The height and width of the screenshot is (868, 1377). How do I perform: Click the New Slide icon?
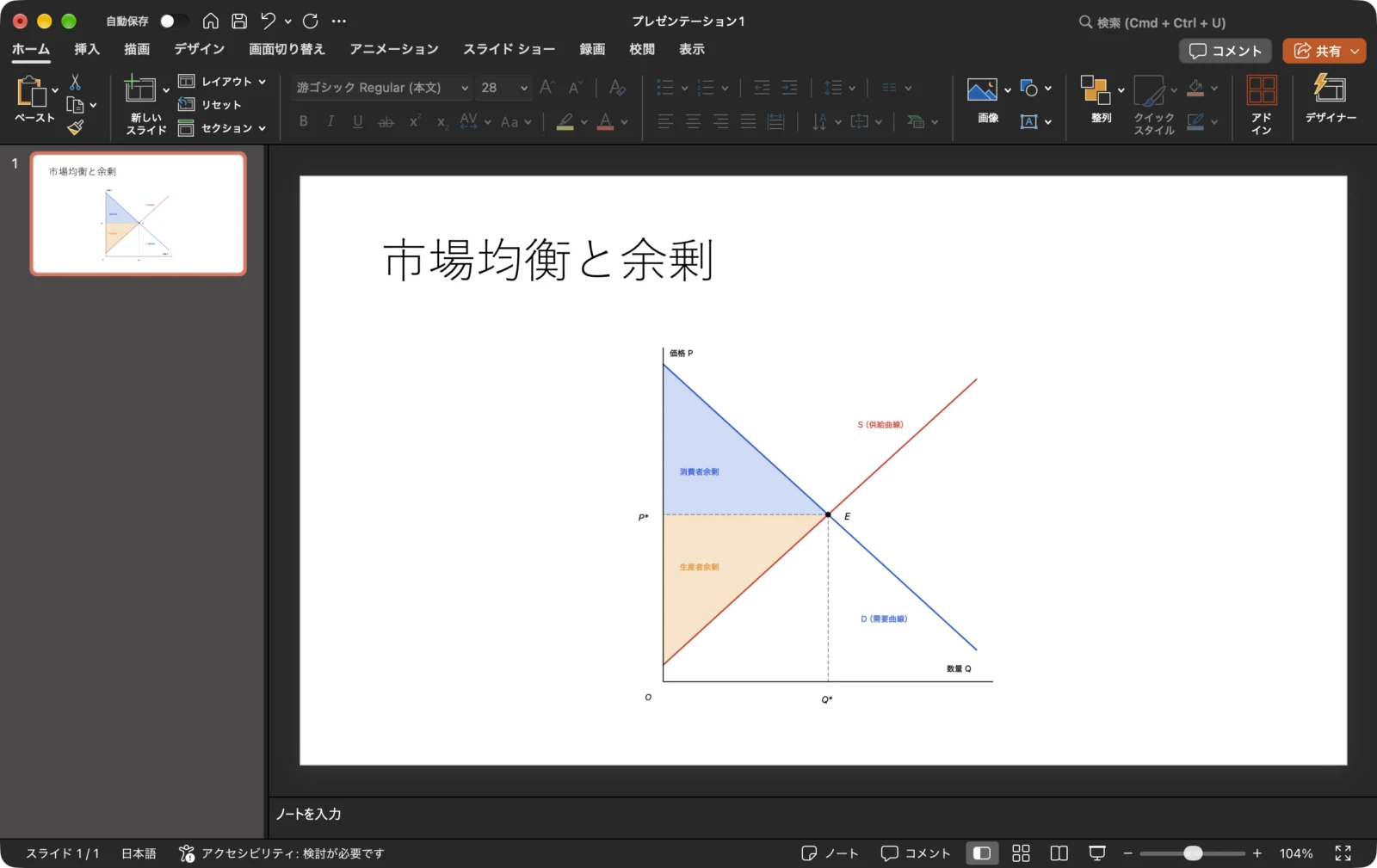pyautogui.click(x=140, y=89)
